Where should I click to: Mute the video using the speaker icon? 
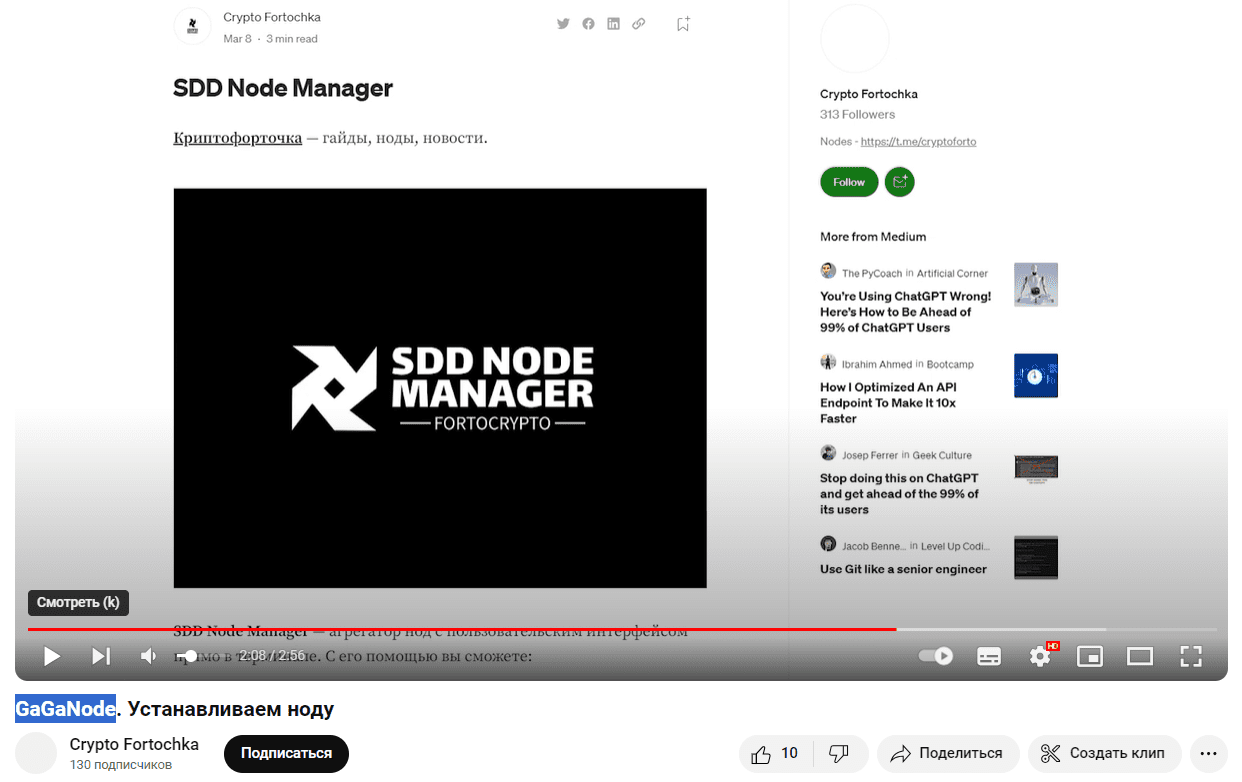pos(149,656)
